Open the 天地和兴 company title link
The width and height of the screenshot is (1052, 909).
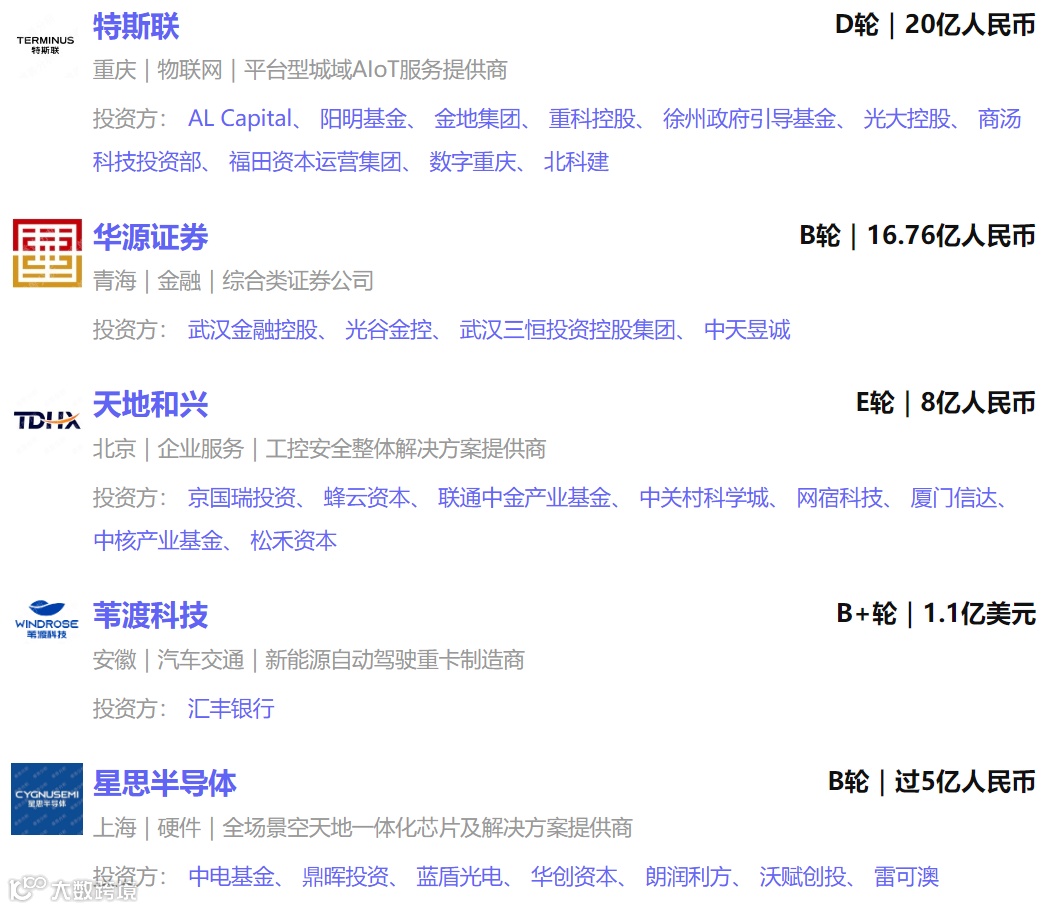point(150,405)
